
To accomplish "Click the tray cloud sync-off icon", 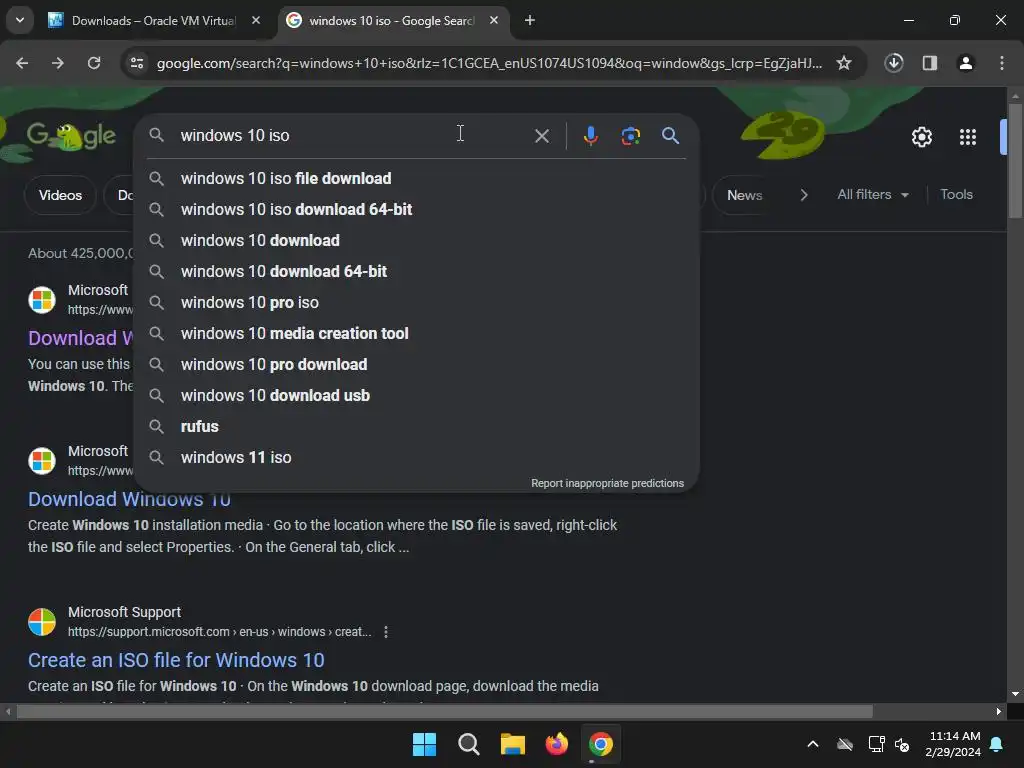I will (x=845, y=744).
